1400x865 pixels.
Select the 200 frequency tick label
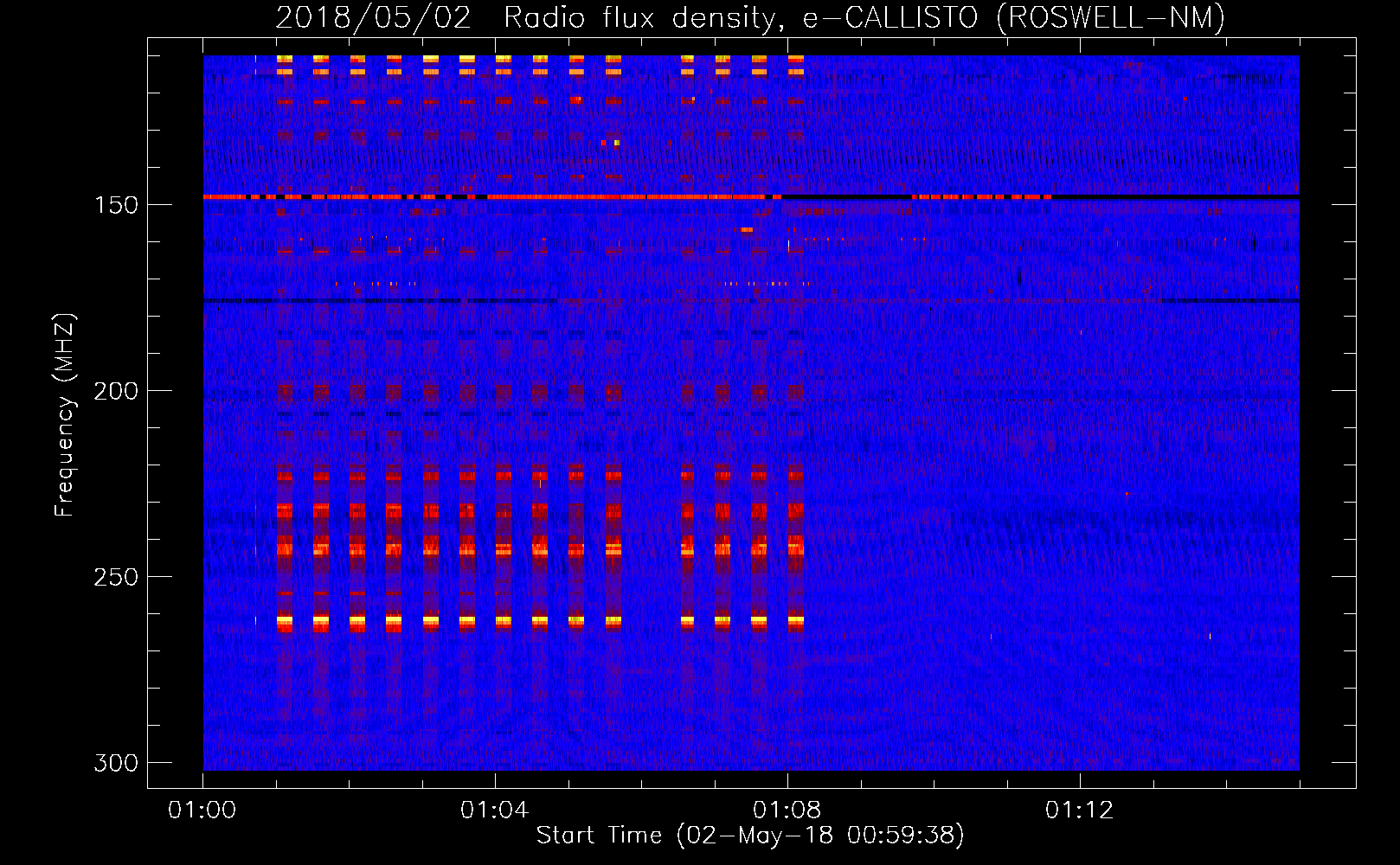click(115, 391)
